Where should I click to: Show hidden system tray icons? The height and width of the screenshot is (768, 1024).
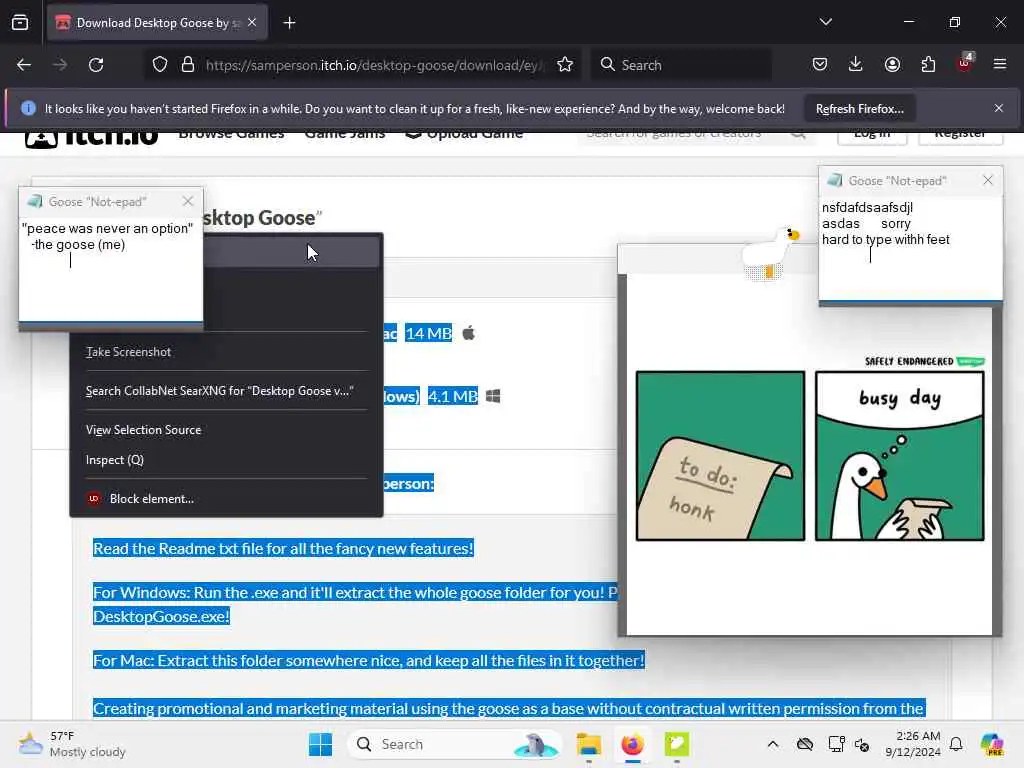pos(773,744)
